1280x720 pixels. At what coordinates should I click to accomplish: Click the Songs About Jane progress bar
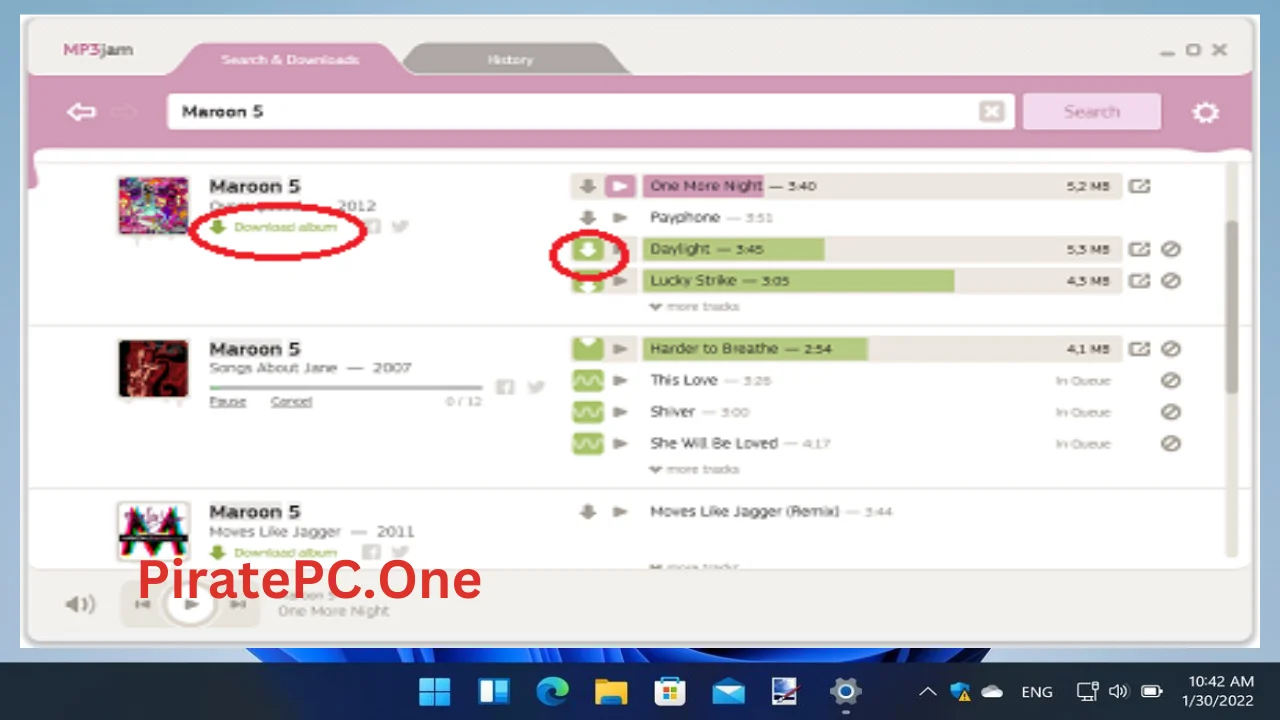pos(345,387)
